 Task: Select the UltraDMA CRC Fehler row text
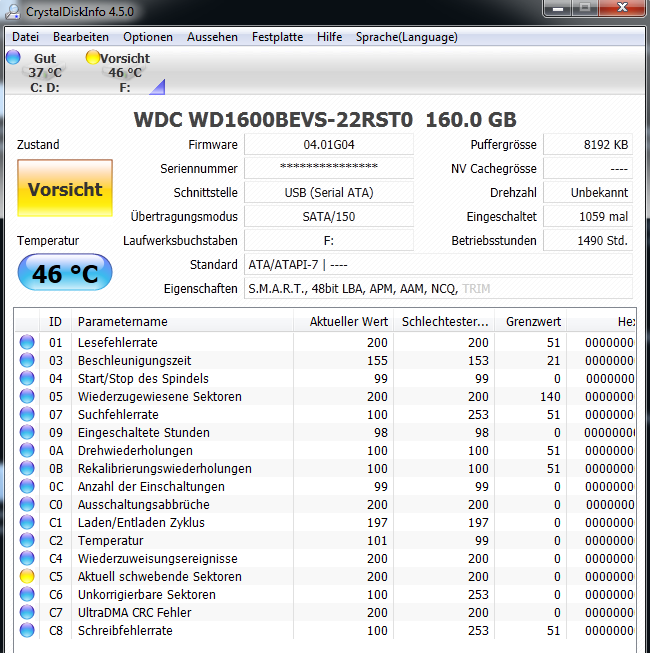click(134, 612)
